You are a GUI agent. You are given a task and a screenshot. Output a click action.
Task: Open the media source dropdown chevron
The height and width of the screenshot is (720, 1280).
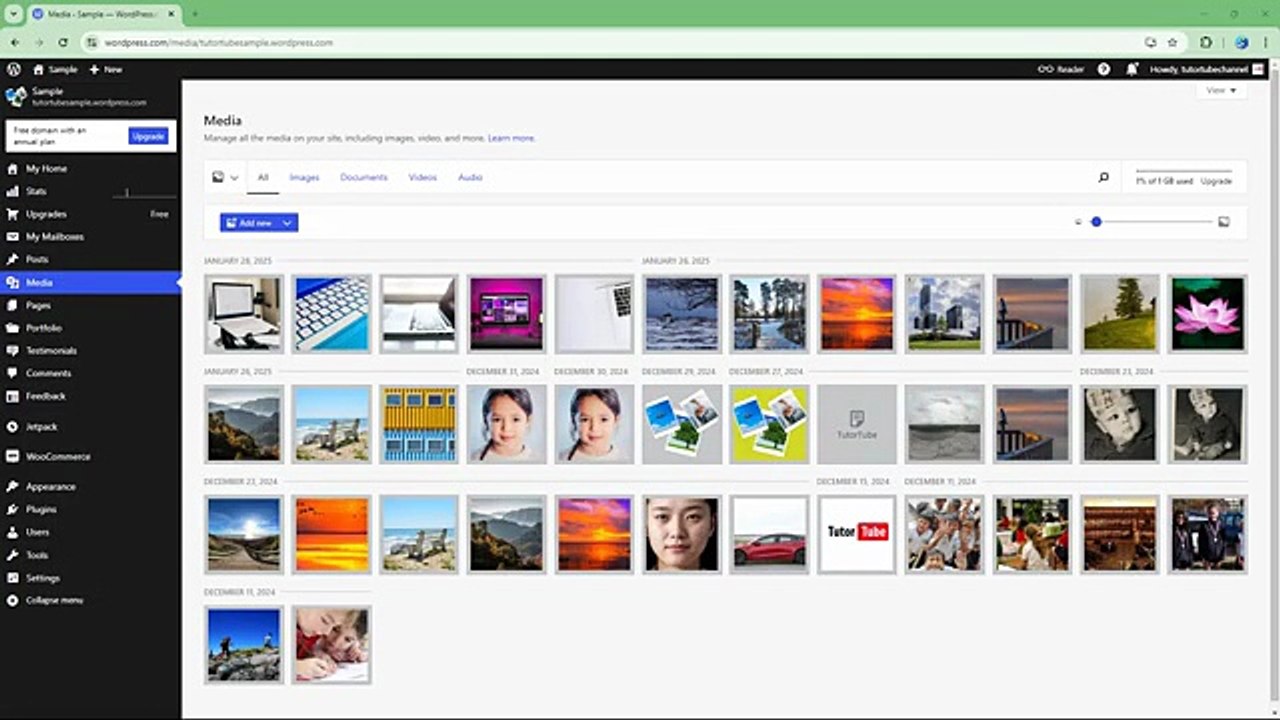[x=234, y=177]
